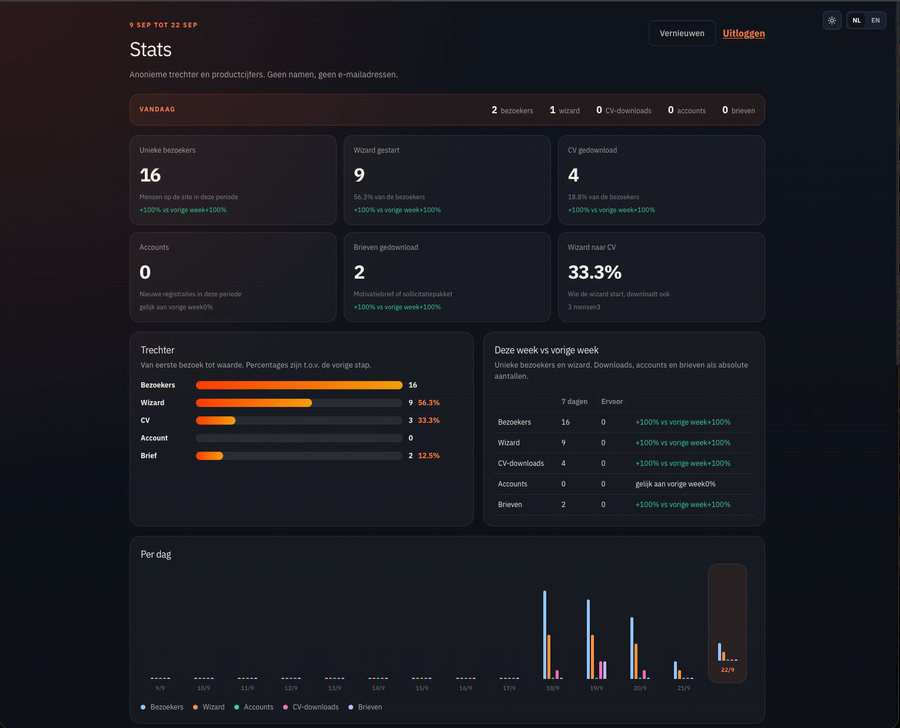
Task: Click the 12.5% funnel percentage
Action: point(429,456)
